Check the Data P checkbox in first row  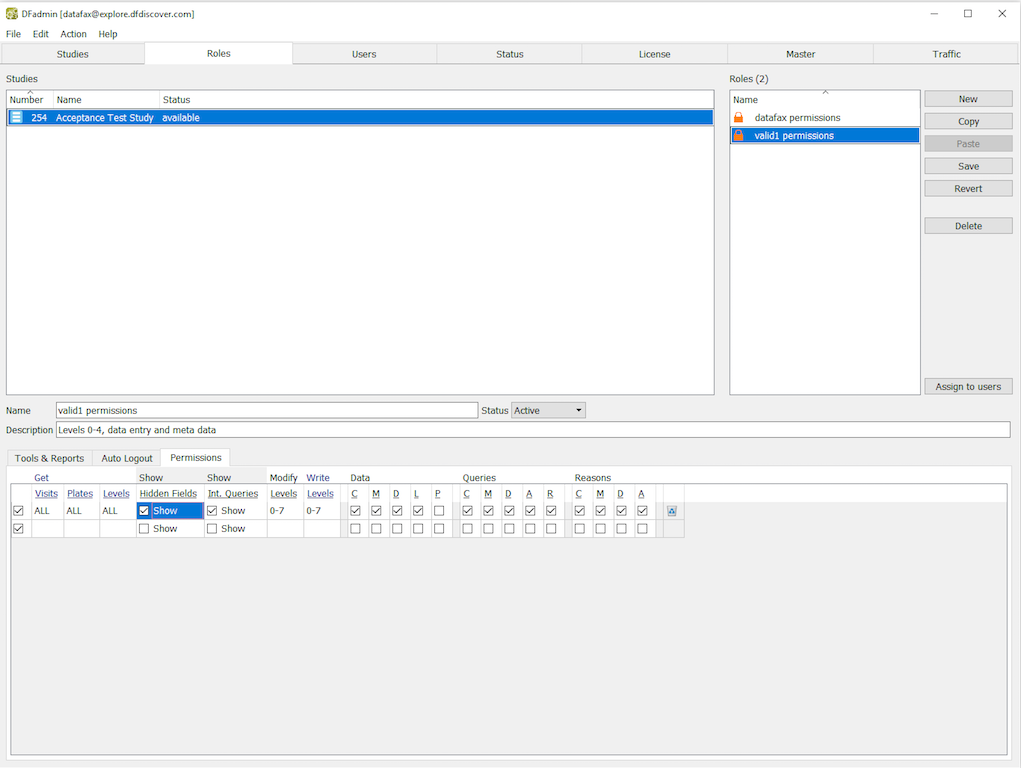pos(439,511)
